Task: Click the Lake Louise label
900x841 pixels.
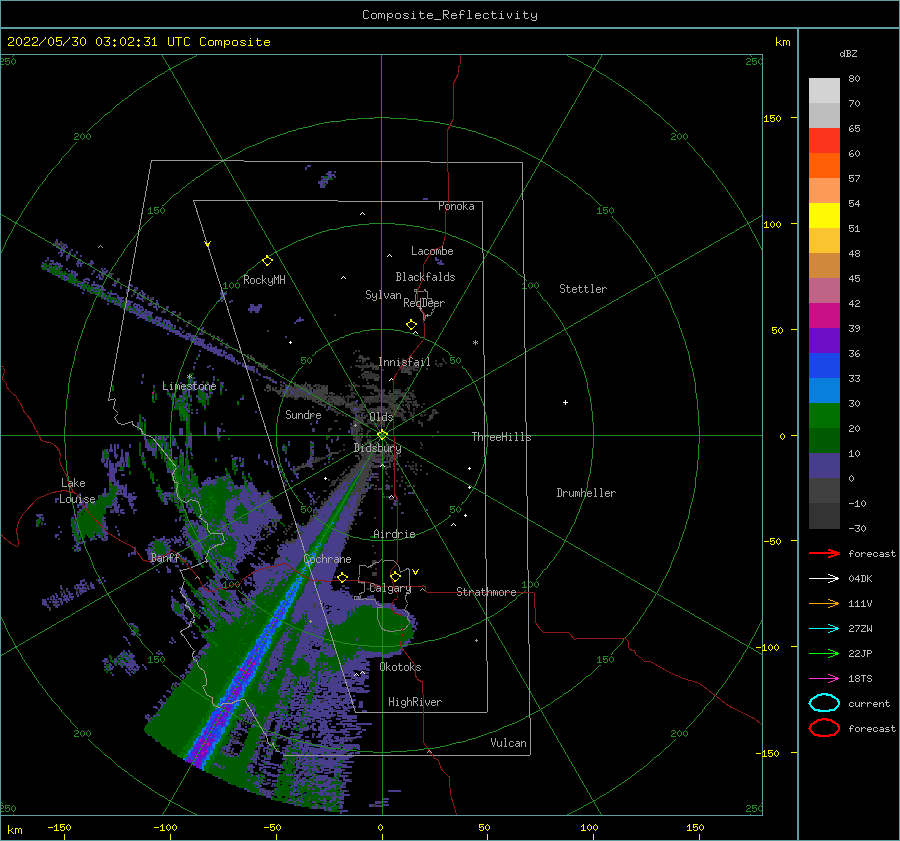Action: pos(77,491)
